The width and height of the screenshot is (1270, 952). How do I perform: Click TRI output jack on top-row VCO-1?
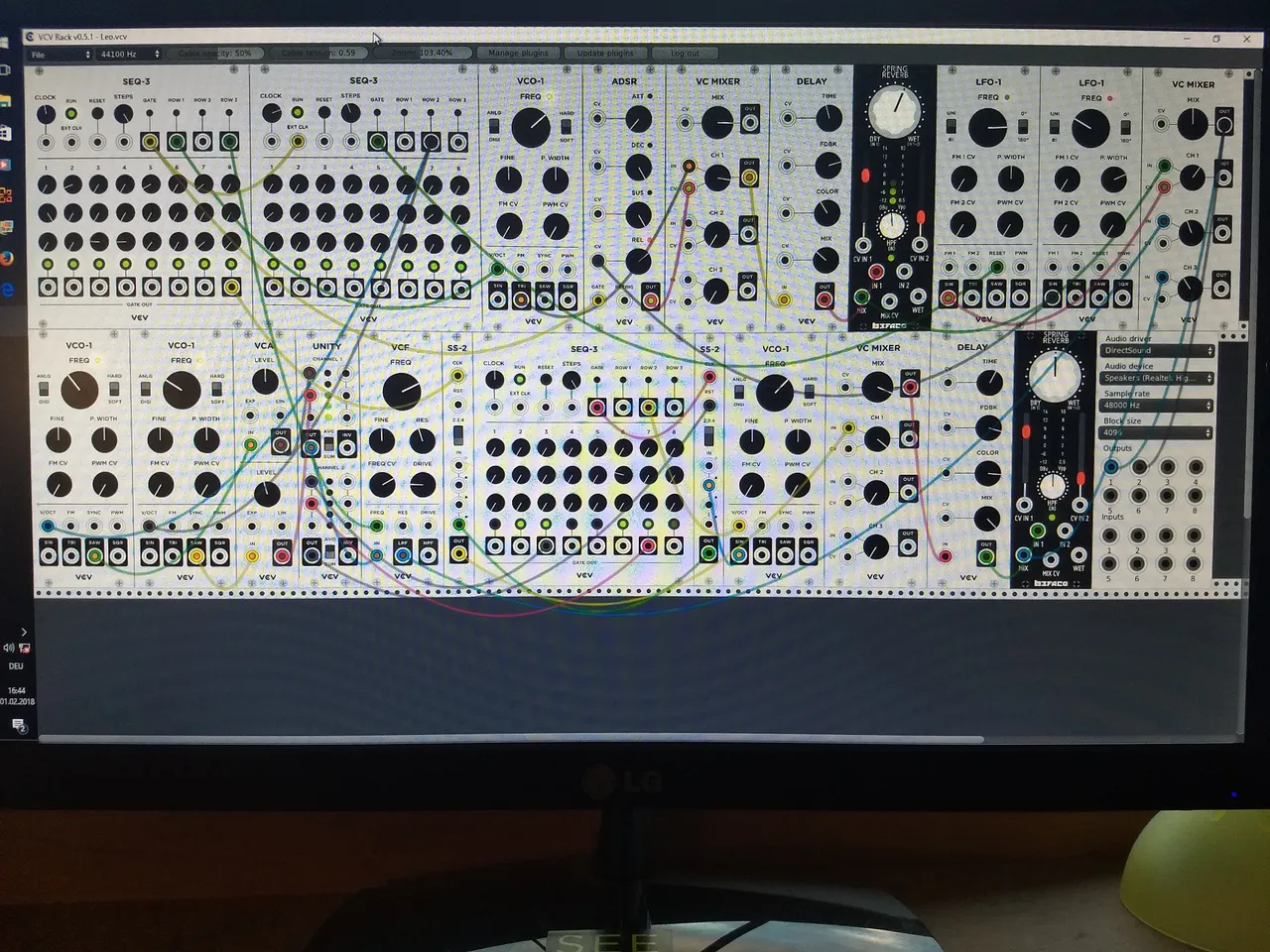521,298
